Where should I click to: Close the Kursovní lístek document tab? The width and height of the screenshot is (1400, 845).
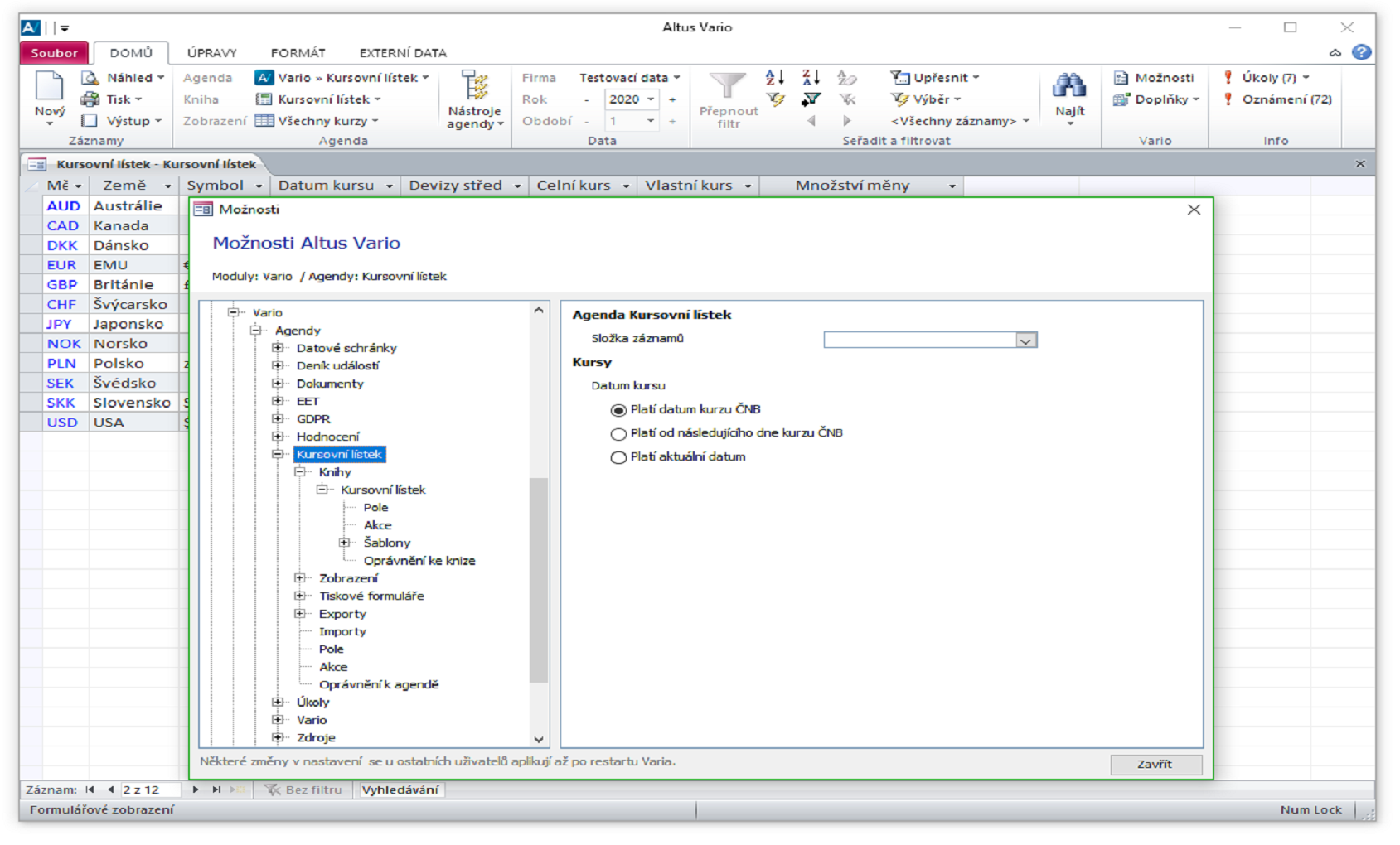(x=1360, y=164)
